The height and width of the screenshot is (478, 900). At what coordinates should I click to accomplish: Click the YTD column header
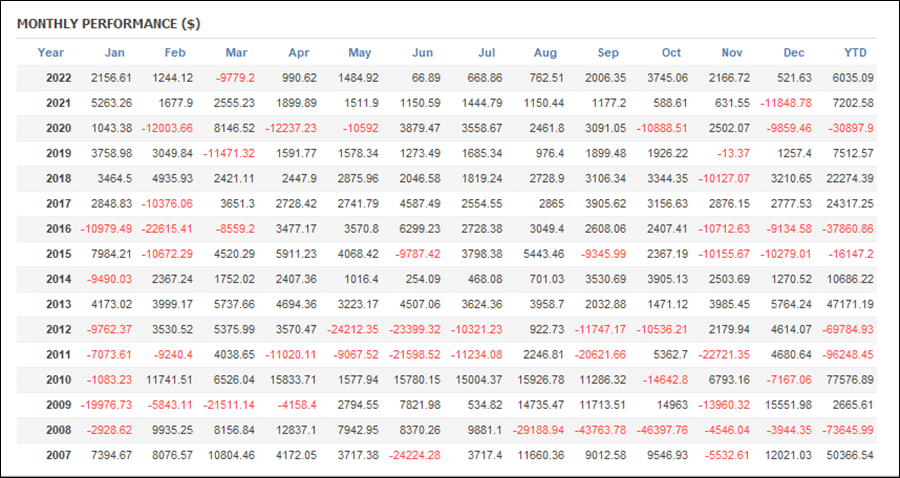point(855,53)
